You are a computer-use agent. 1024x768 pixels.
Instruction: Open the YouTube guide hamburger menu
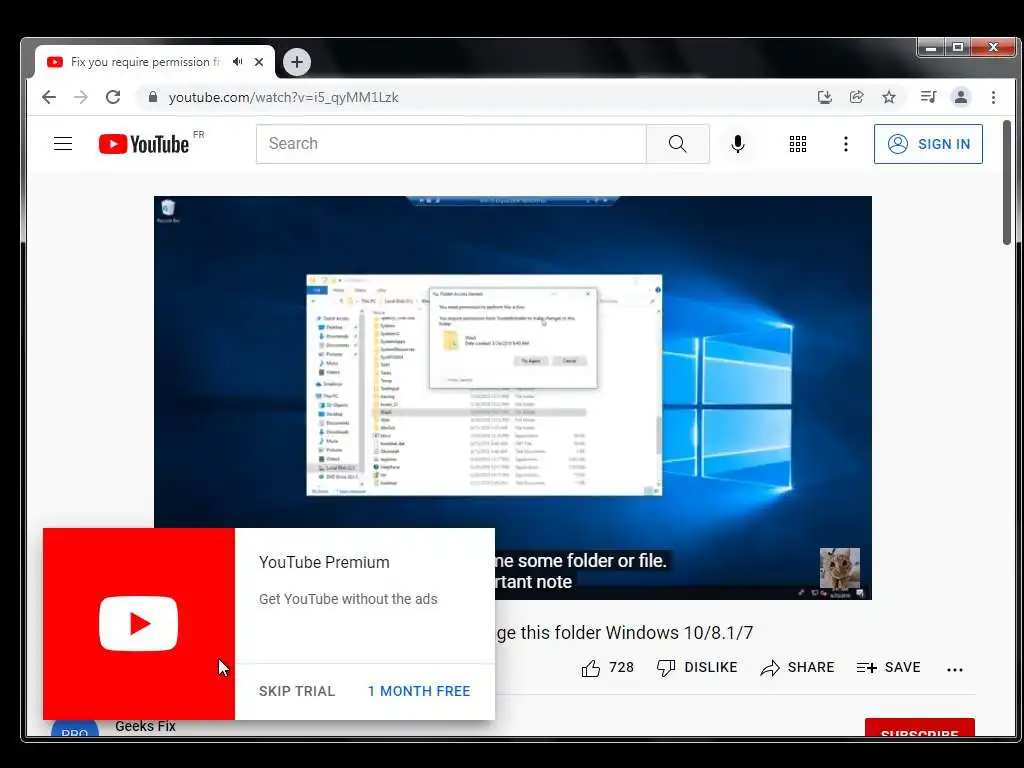pos(63,144)
